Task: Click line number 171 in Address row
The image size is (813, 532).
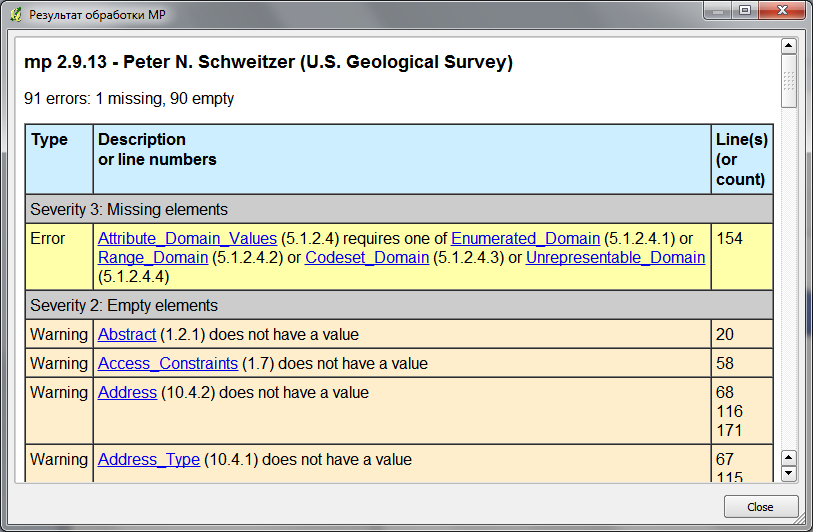Action: click(x=730, y=430)
